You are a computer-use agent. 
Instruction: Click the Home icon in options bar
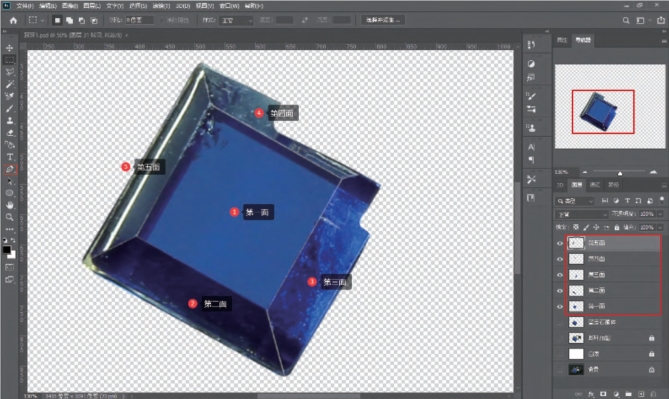click(13, 20)
